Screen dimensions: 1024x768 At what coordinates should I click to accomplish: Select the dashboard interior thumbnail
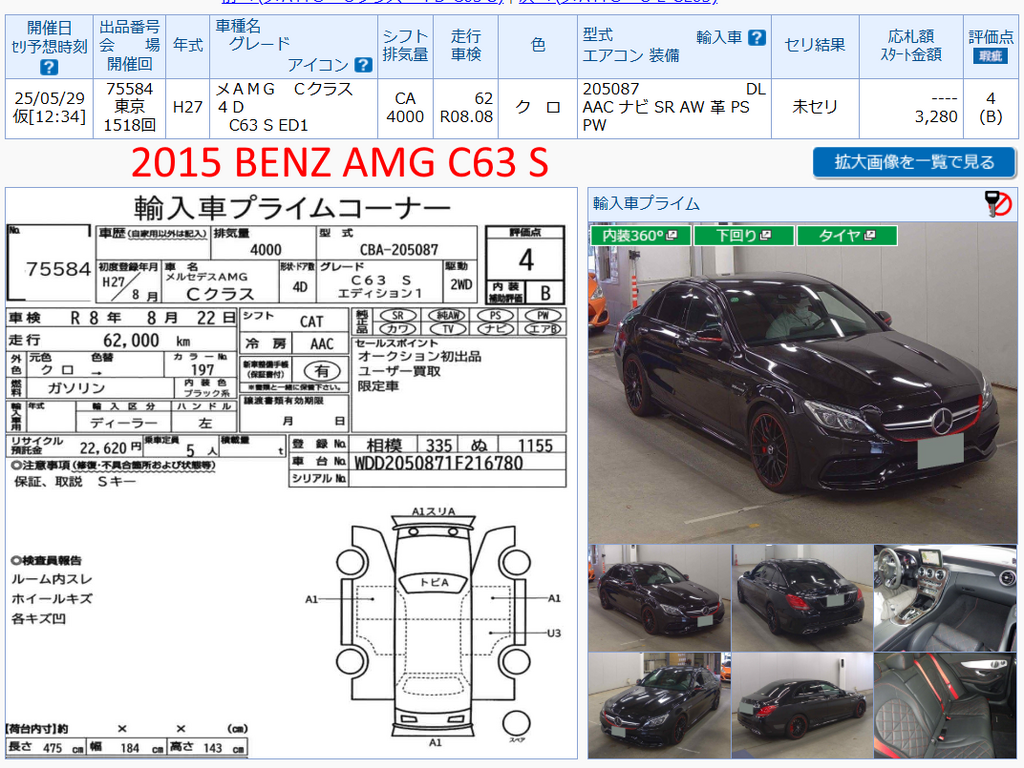946,598
